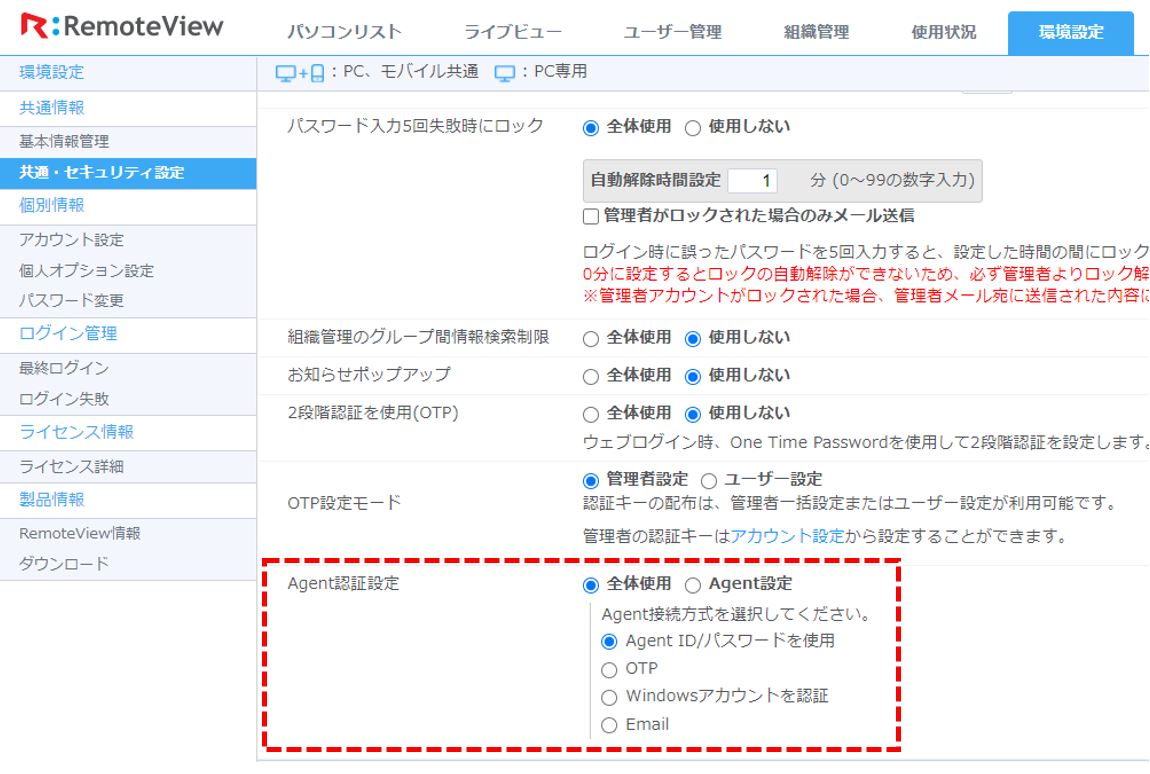Select 全体使用 for Agent認証設定
Viewport: 1150px width, 774px height.
click(x=590, y=585)
